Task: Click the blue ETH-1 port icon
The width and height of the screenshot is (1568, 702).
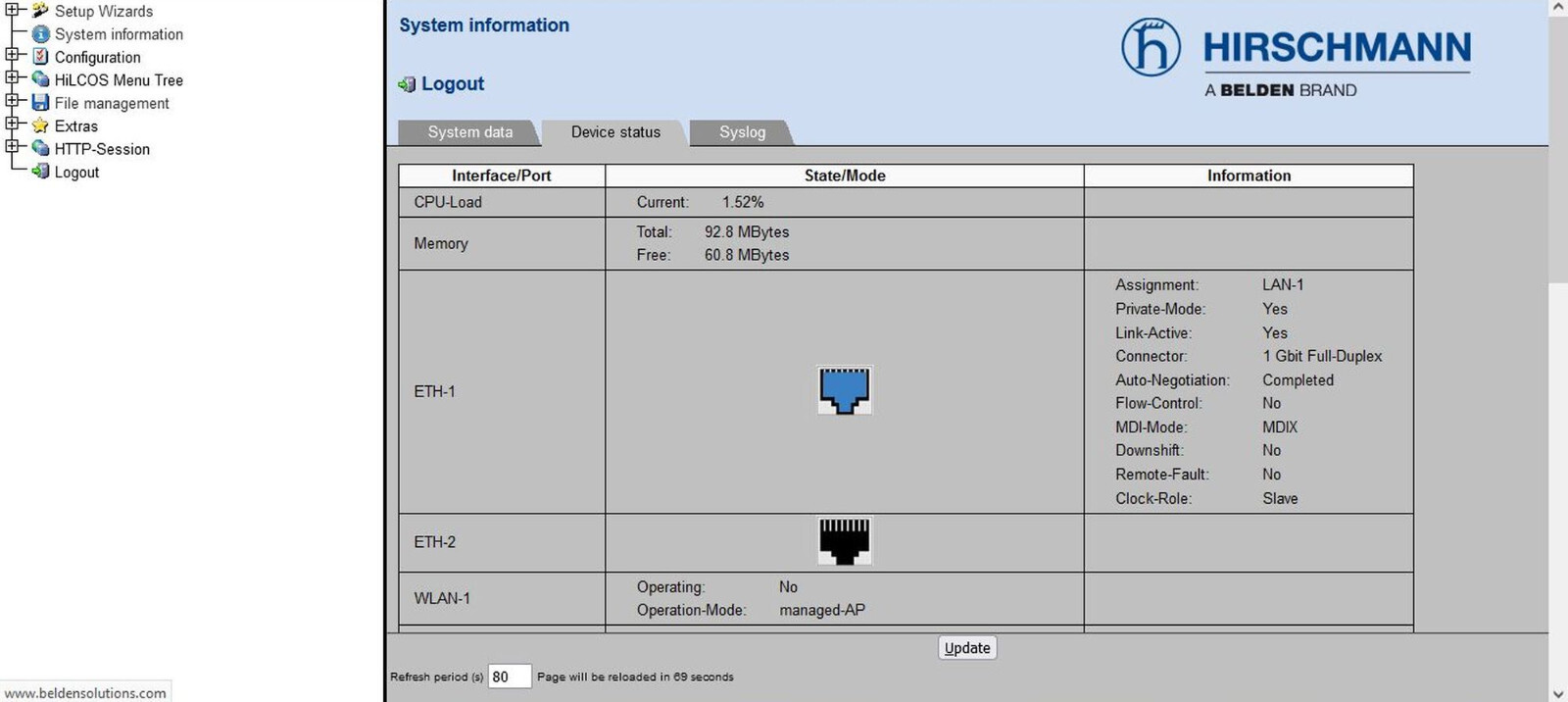Action: 844,390
